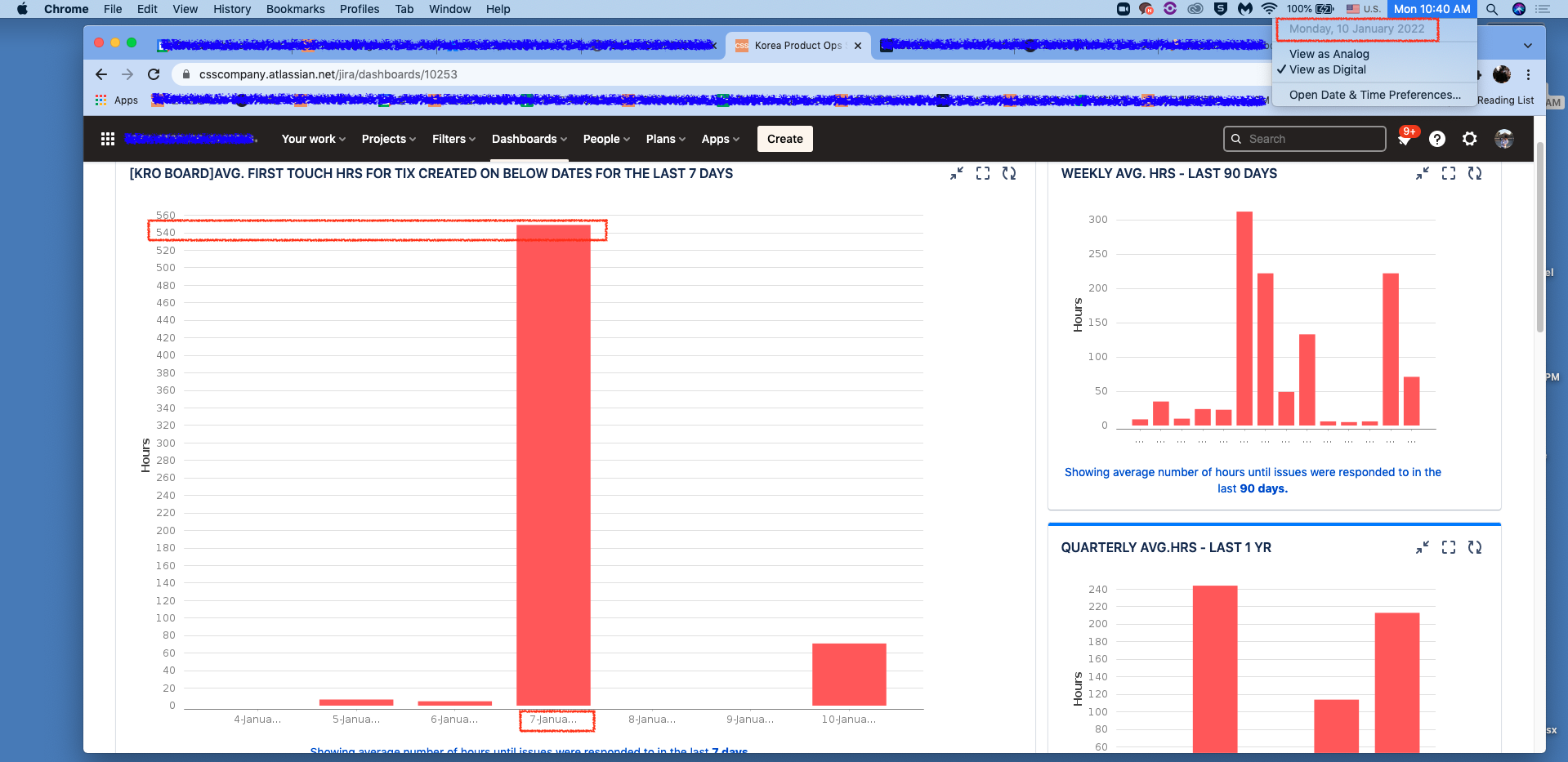
Task: Minimize the Weekly Avg. Hrs gadget
Action: pyautogui.click(x=1423, y=173)
